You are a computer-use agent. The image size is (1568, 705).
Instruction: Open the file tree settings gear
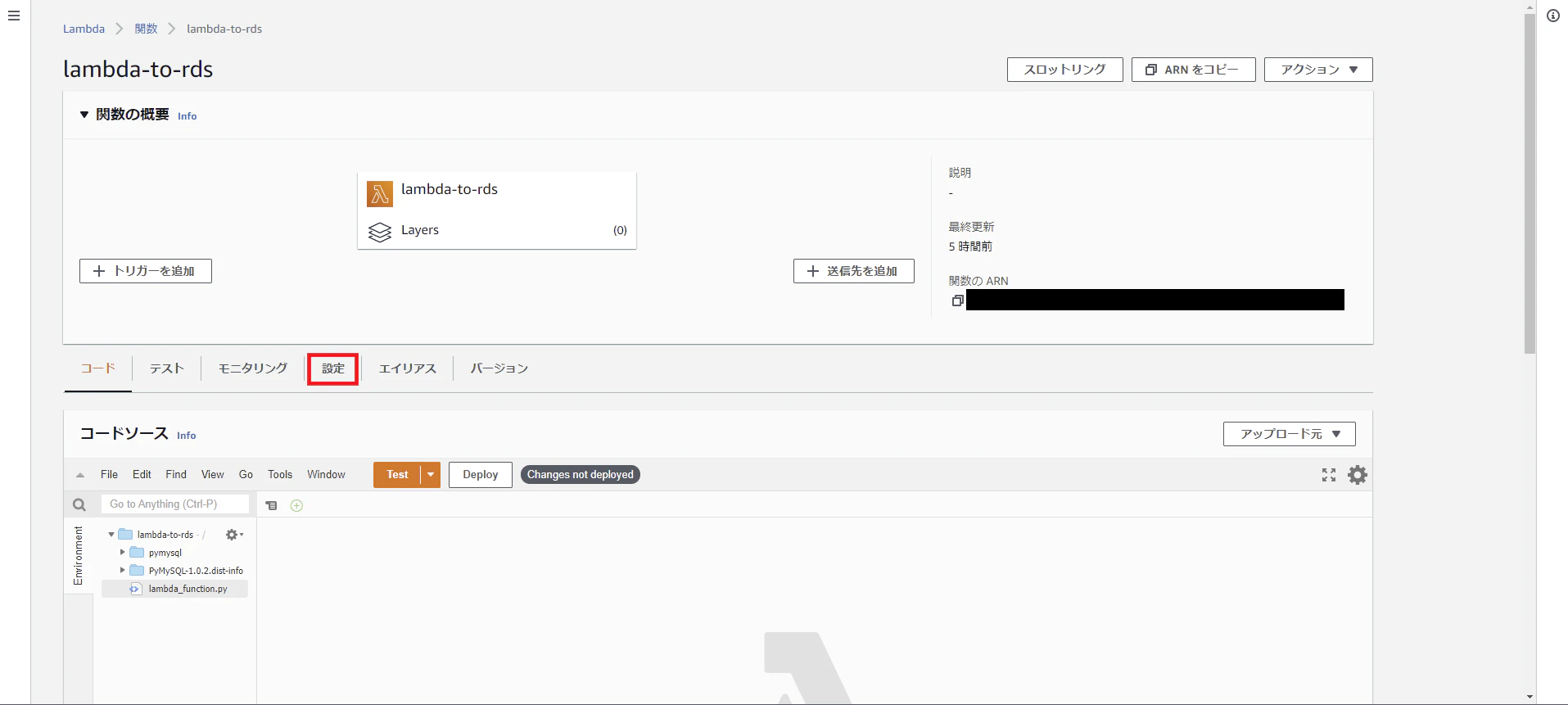(x=234, y=535)
